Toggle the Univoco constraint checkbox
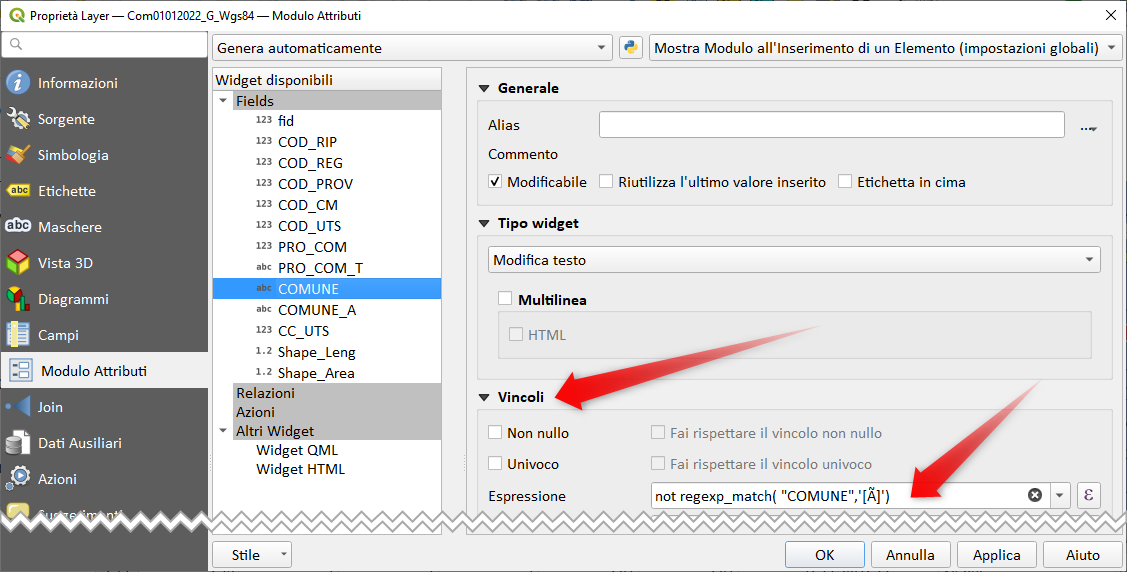Screen dimensions: 1127x572 pyautogui.click(x=495, y=464)
